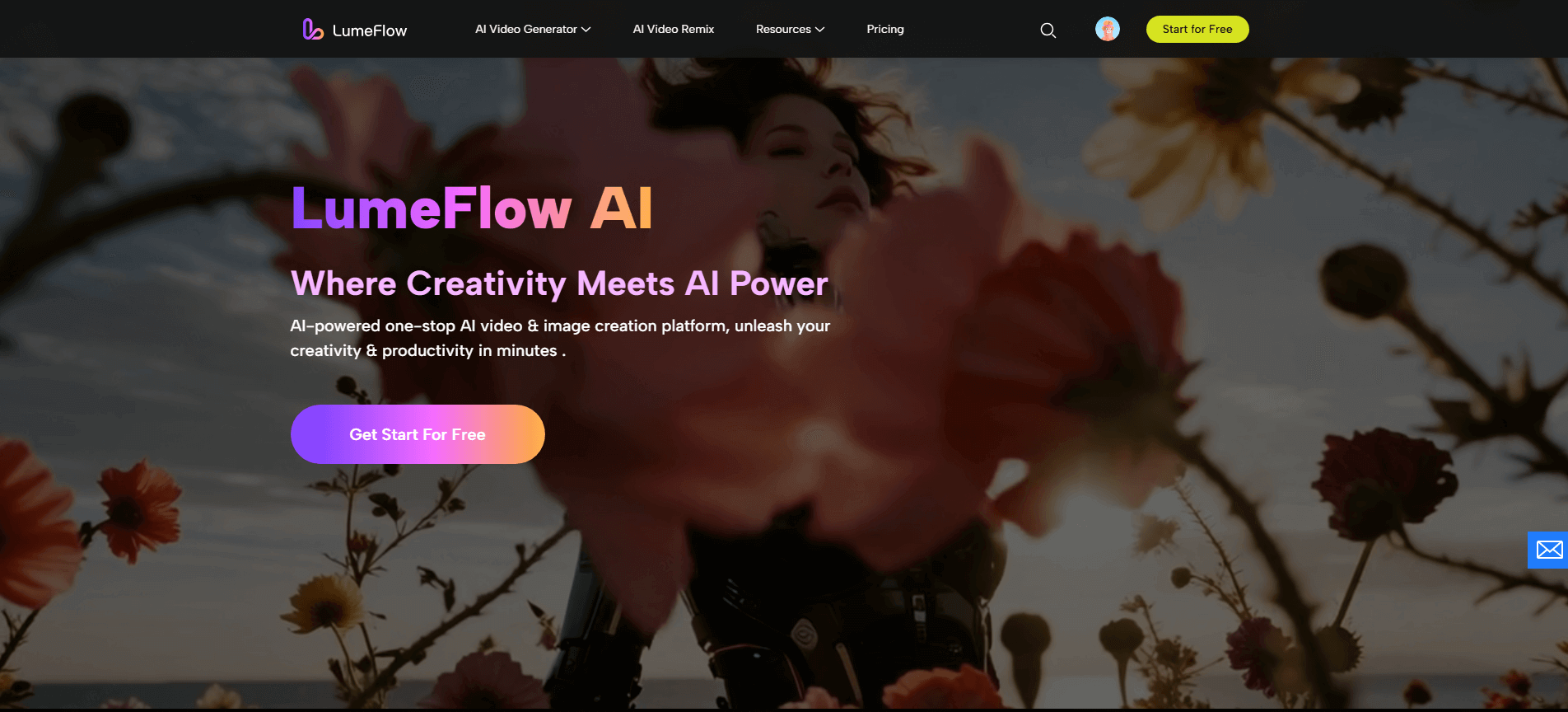Open the AI Video Generator menu
Viewport: 1568px width, 712px height.
point(533,29)
